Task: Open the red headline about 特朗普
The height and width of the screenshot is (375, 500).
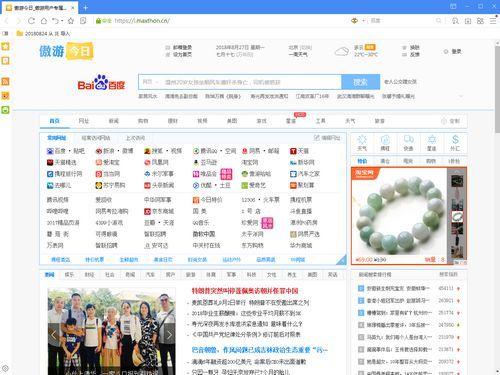Action: pos(245,291)
